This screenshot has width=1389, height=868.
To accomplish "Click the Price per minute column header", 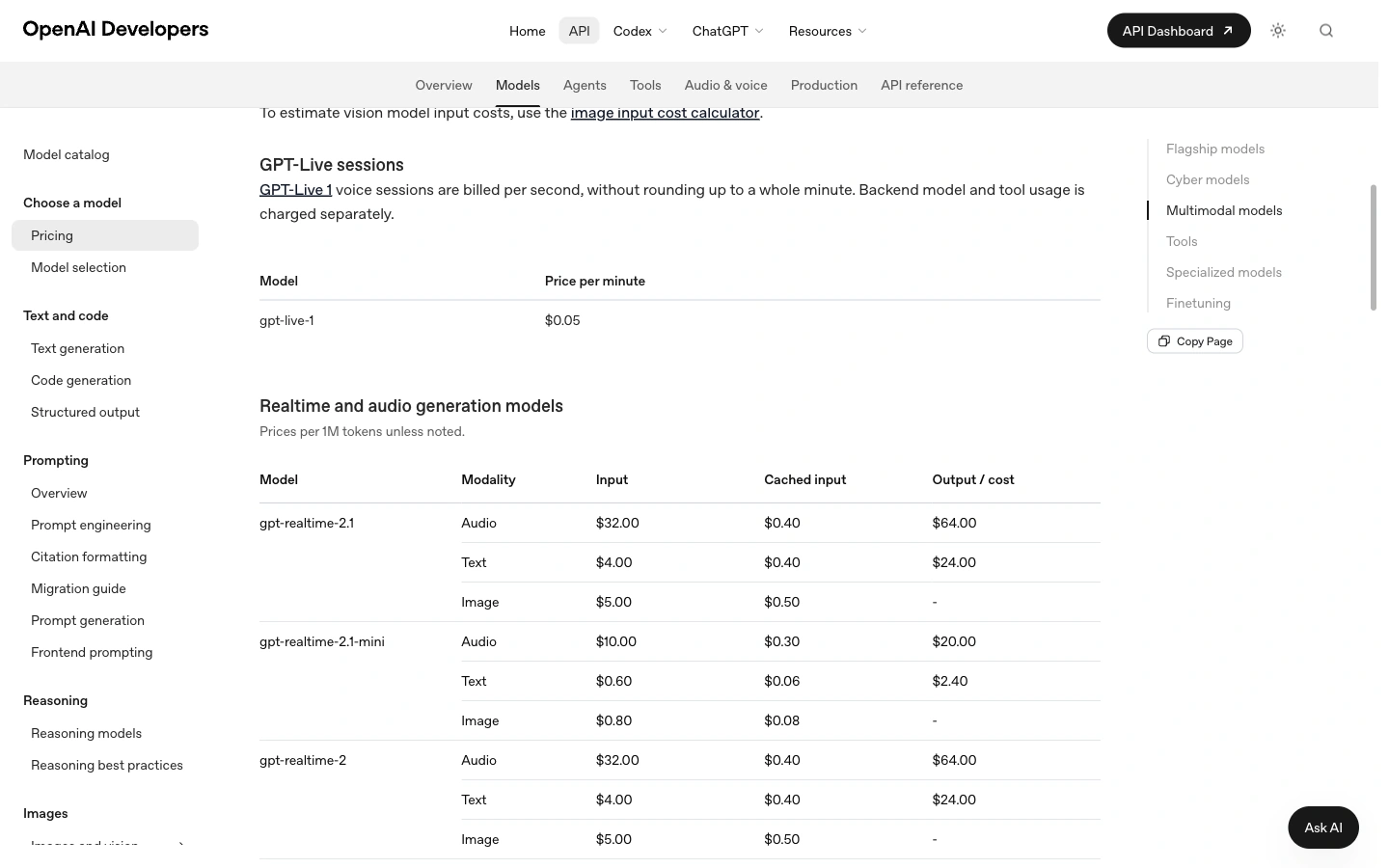I will 595,281.
